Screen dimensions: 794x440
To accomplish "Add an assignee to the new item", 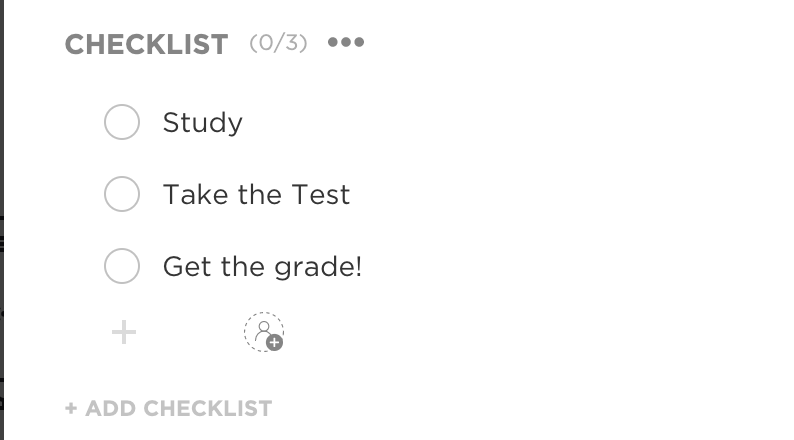I will pyautogui.click(x=264, y=332).
